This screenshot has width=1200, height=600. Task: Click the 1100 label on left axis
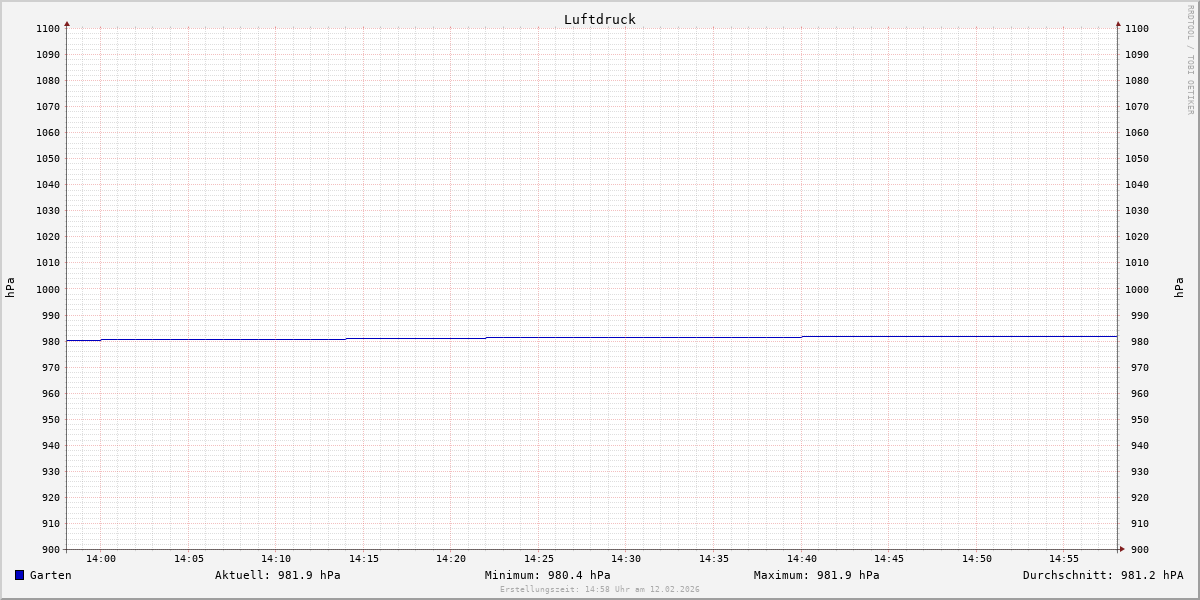(48, 29)
